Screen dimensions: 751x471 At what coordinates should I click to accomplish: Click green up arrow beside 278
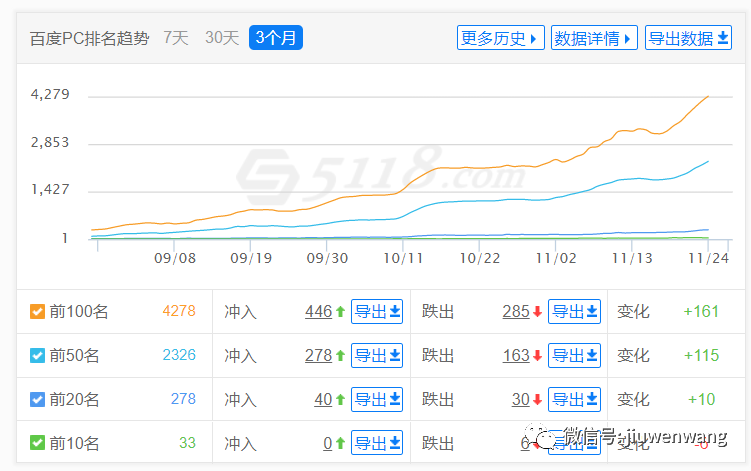coord(340,356)
